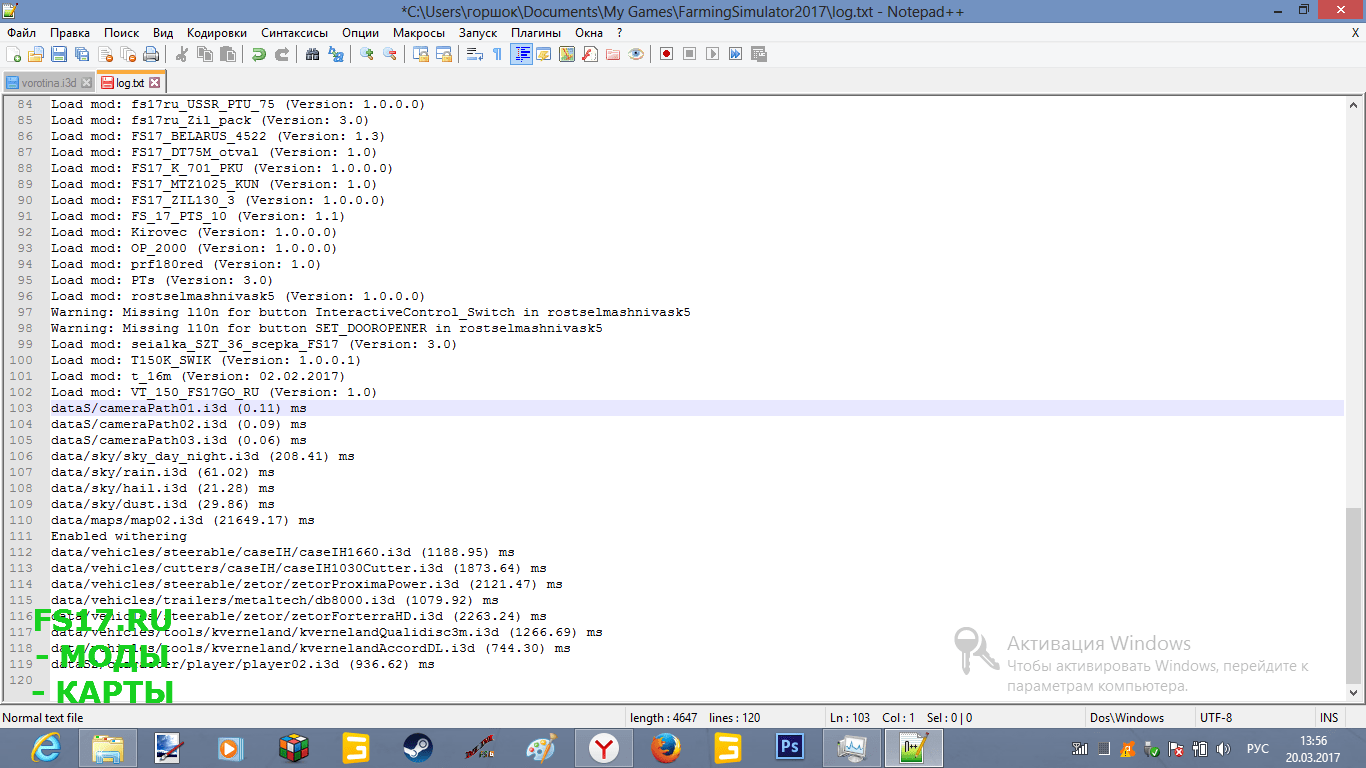Toggle the Word Wrap toolbar button
This screenshot has width=1366, height=768.
[475, 54]
